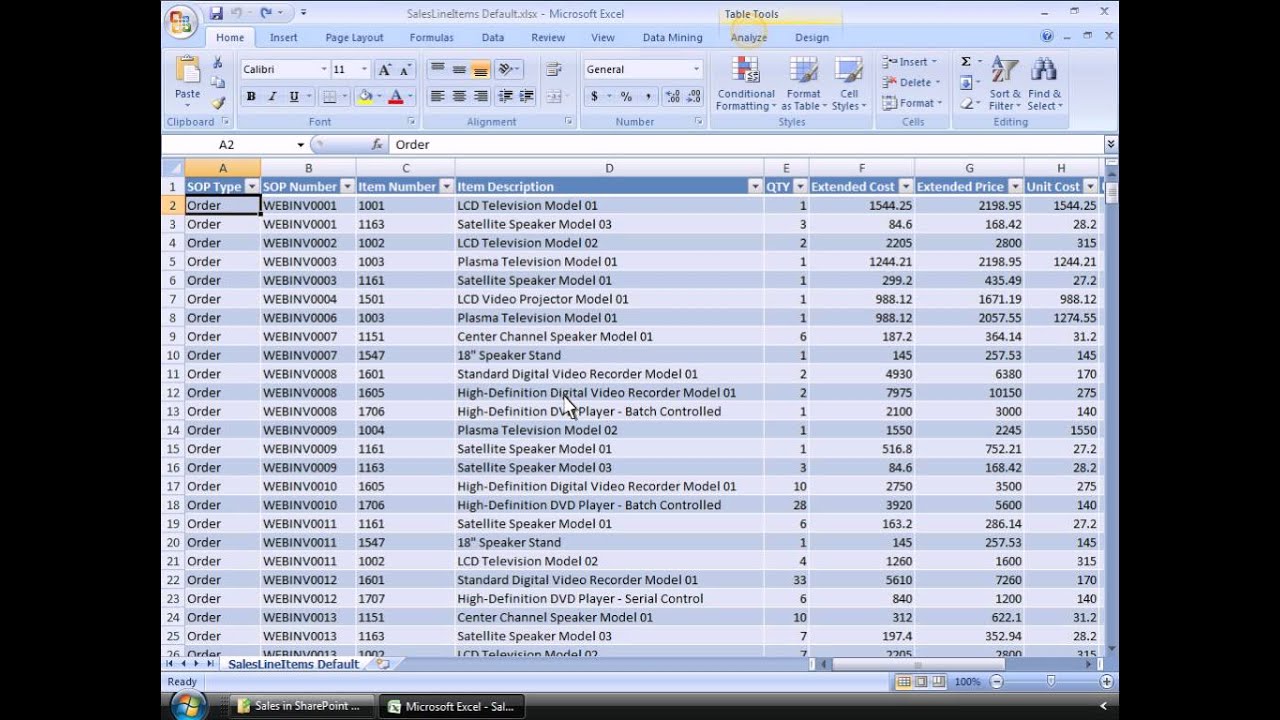Open fill color dropdown arrow
The height and width of the screenshot is (720, 1280).
pos(380,97)
